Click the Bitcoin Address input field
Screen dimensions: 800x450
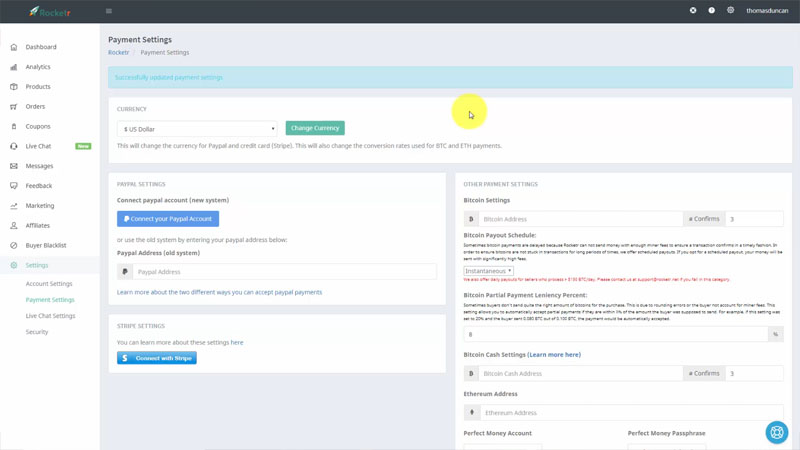click(580, 219)
